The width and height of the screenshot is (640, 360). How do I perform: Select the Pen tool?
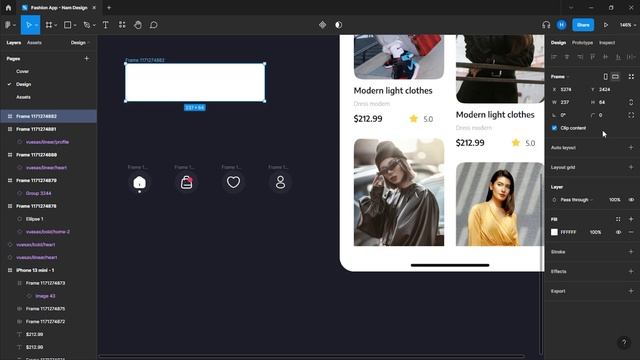pyautogui.click(x=87, y=25)
